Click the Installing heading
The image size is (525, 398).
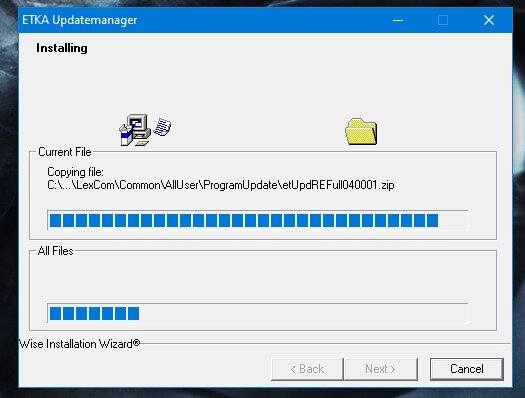pyautogui.click(x=62, y=48)
